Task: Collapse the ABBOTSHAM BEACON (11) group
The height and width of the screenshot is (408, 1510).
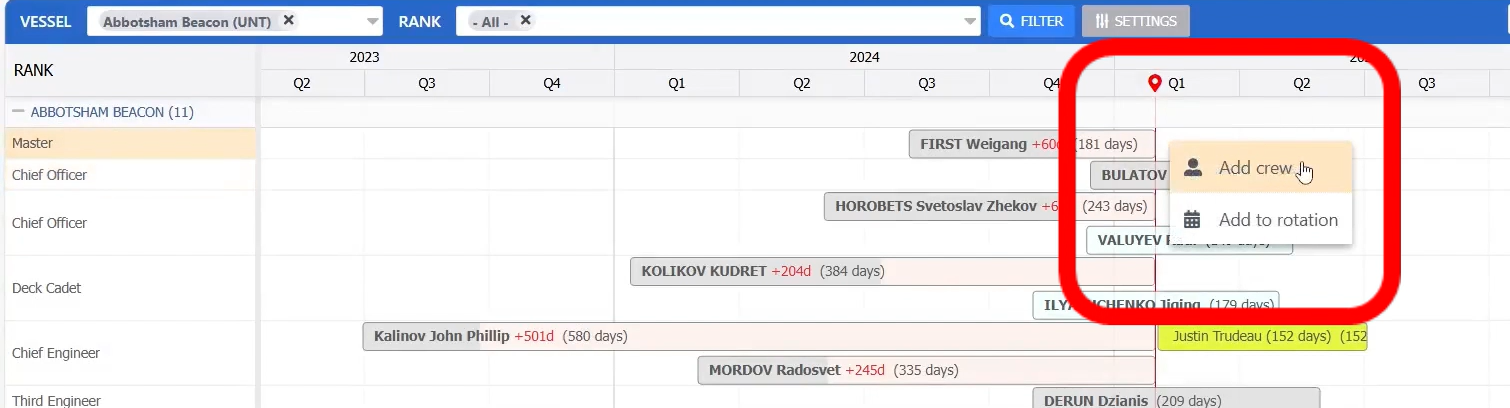Action: 18,112
